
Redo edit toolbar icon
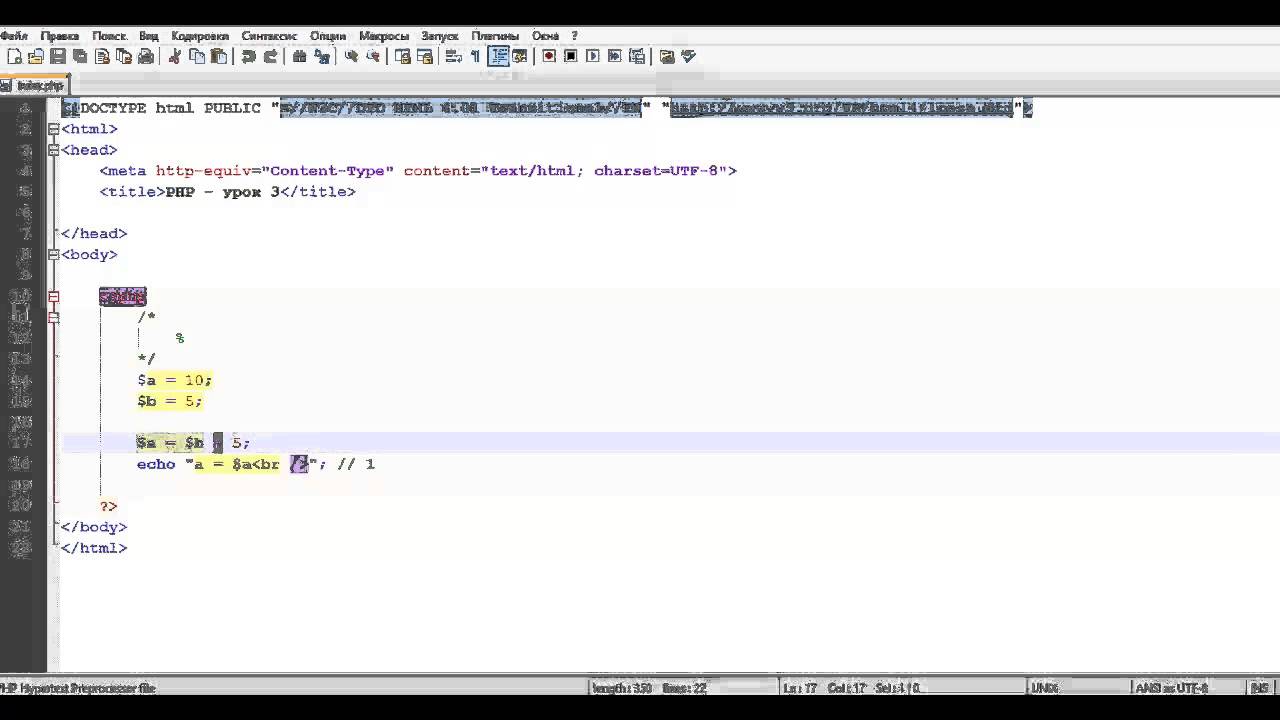click(x=270, y=57)
